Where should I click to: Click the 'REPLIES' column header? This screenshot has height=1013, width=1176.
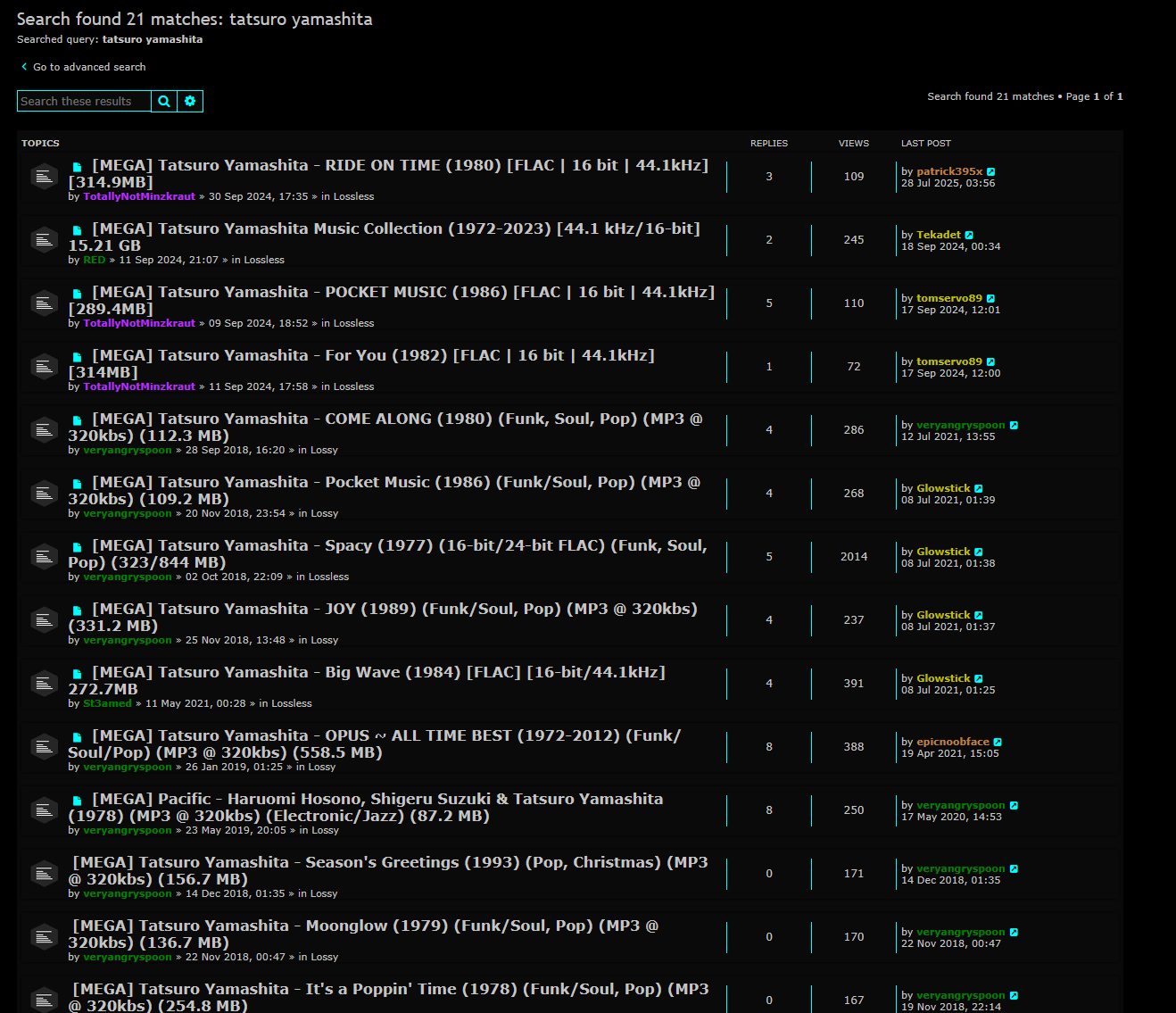pyautogui.click(x=769, y=144)
